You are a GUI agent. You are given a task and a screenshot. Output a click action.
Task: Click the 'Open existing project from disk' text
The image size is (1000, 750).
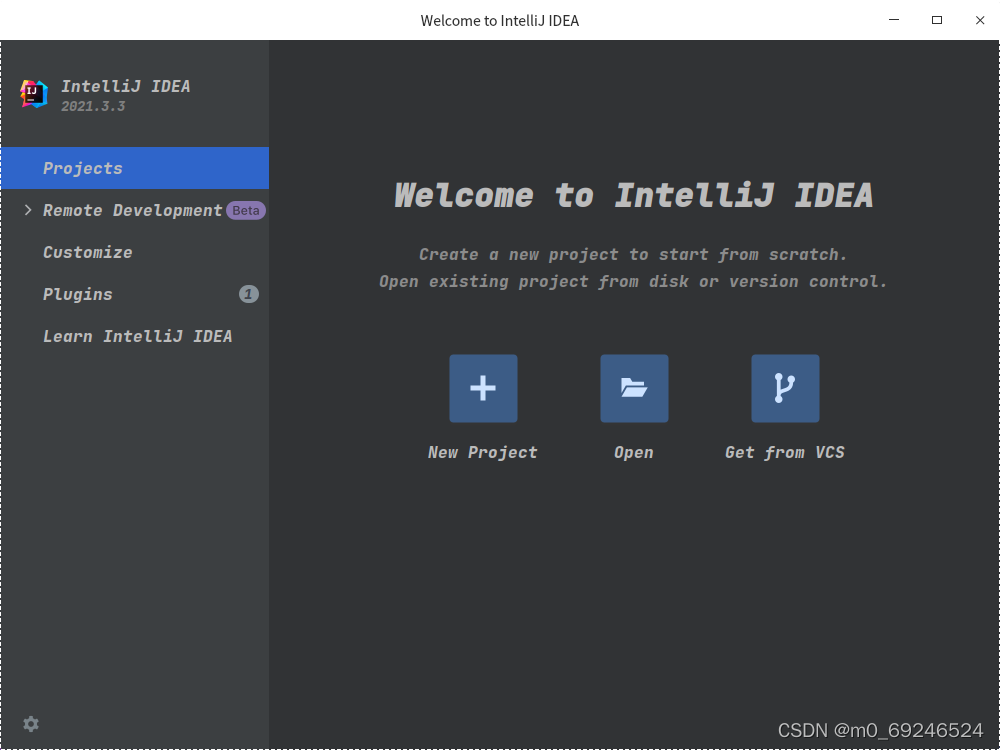click(633, 281)
